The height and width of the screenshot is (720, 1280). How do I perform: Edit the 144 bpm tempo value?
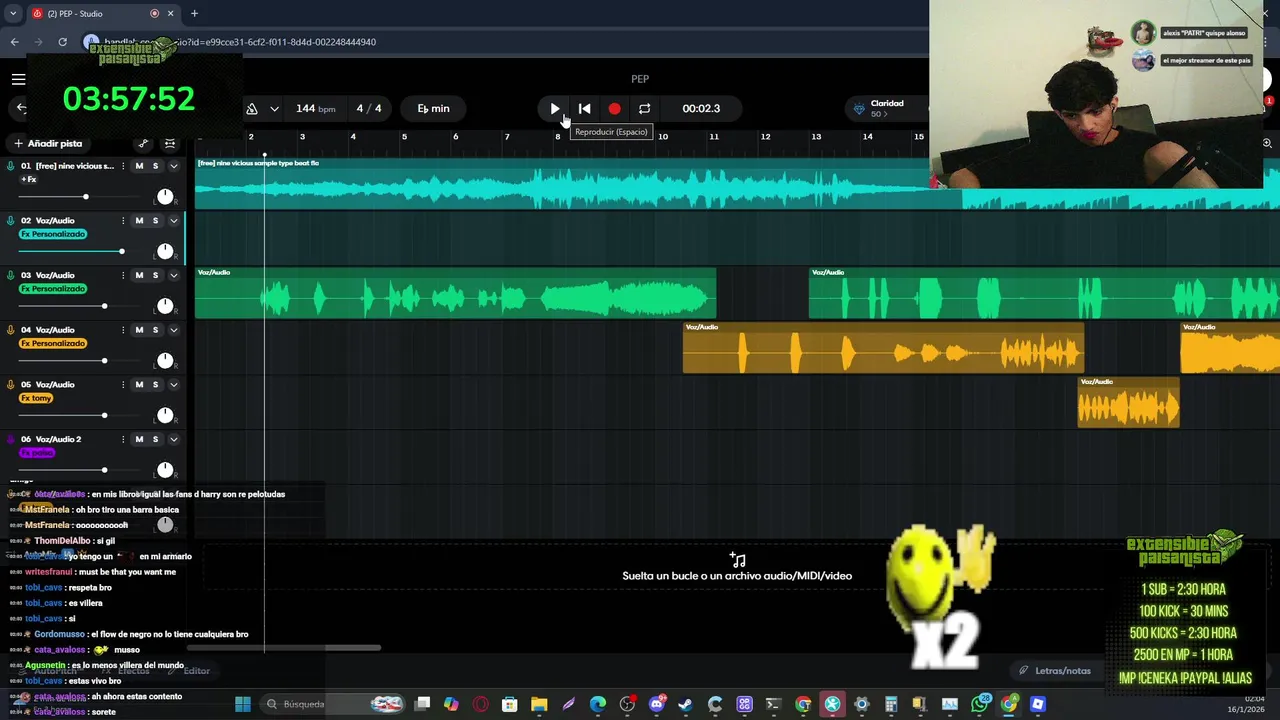315,108
